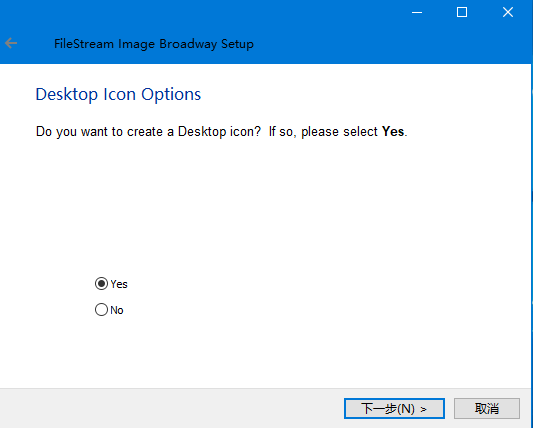Click the 下一步(N) > next button
The height and width of the screenshot is (428, 533).
(x=394, y=408)
